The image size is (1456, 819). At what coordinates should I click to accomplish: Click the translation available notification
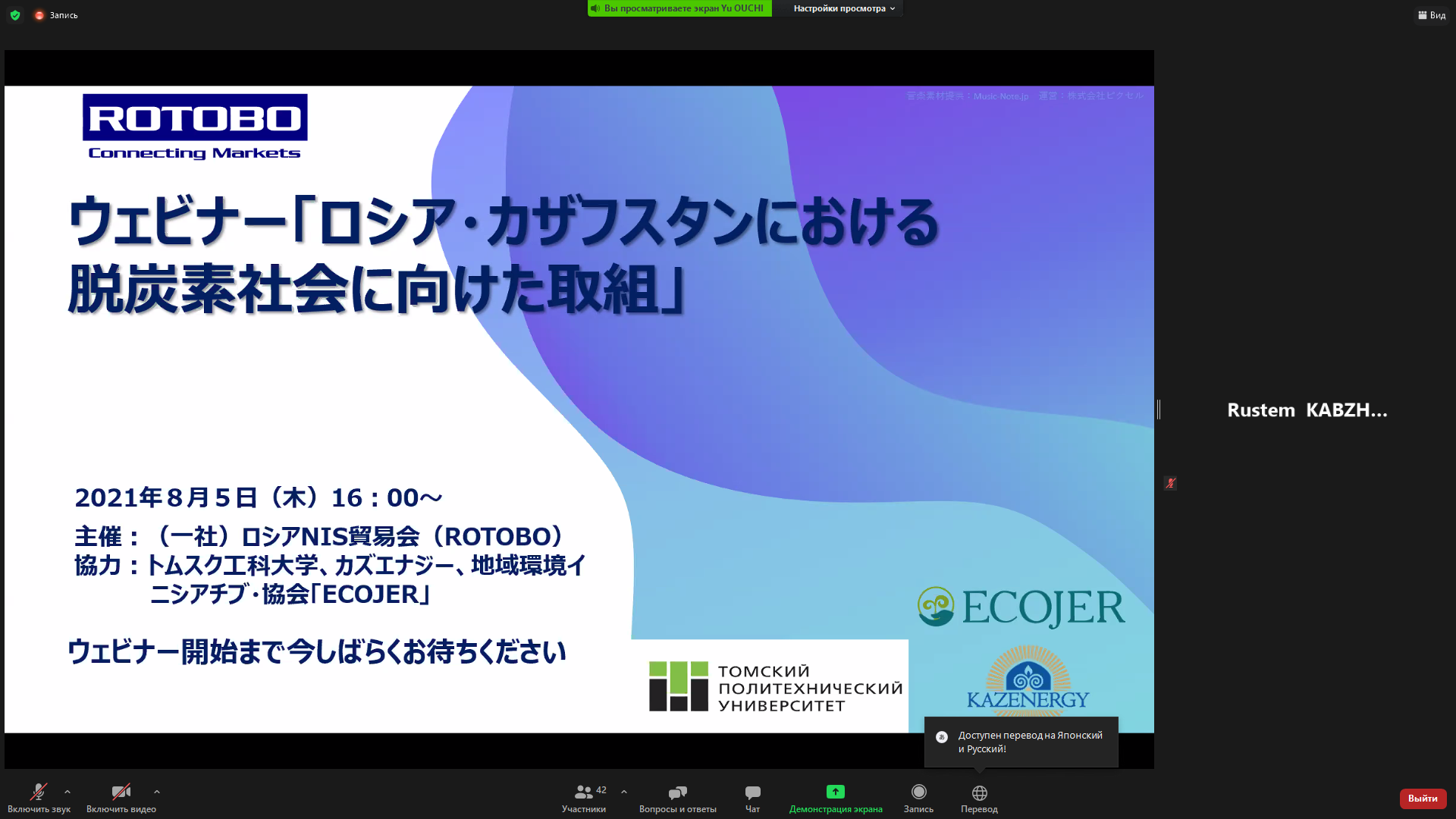pyautogui.click(x=1021, y=742)
